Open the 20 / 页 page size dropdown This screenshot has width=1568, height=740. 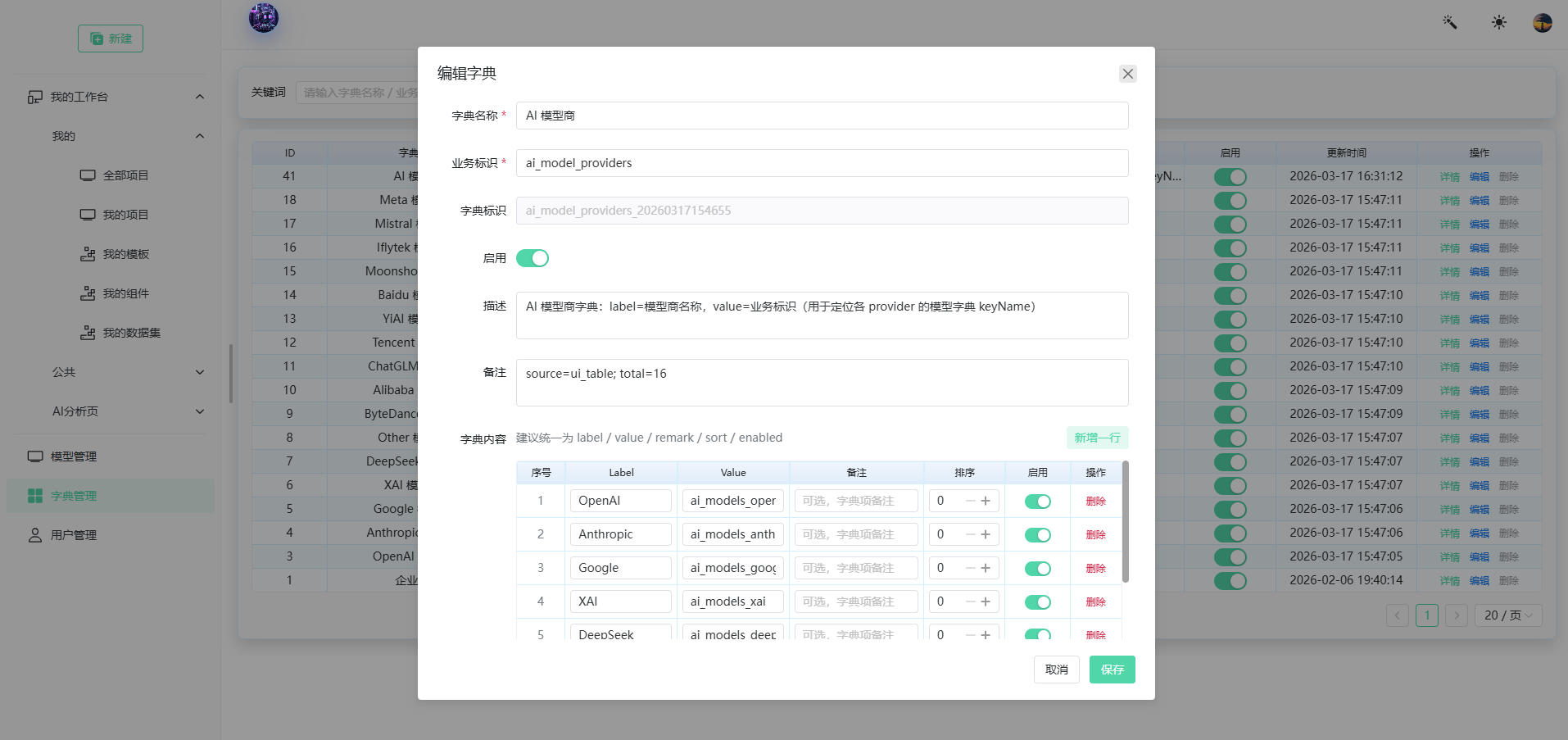click(x=1508, y=615)
